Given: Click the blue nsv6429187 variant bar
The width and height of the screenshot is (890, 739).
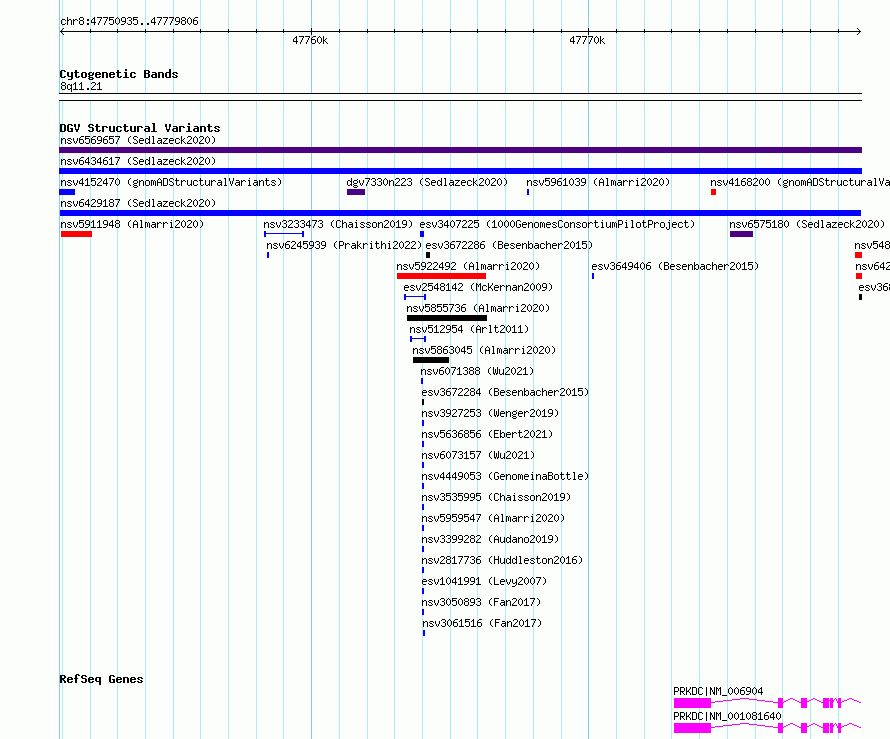Looking at the screenshot, I should (x=460, y=213).
